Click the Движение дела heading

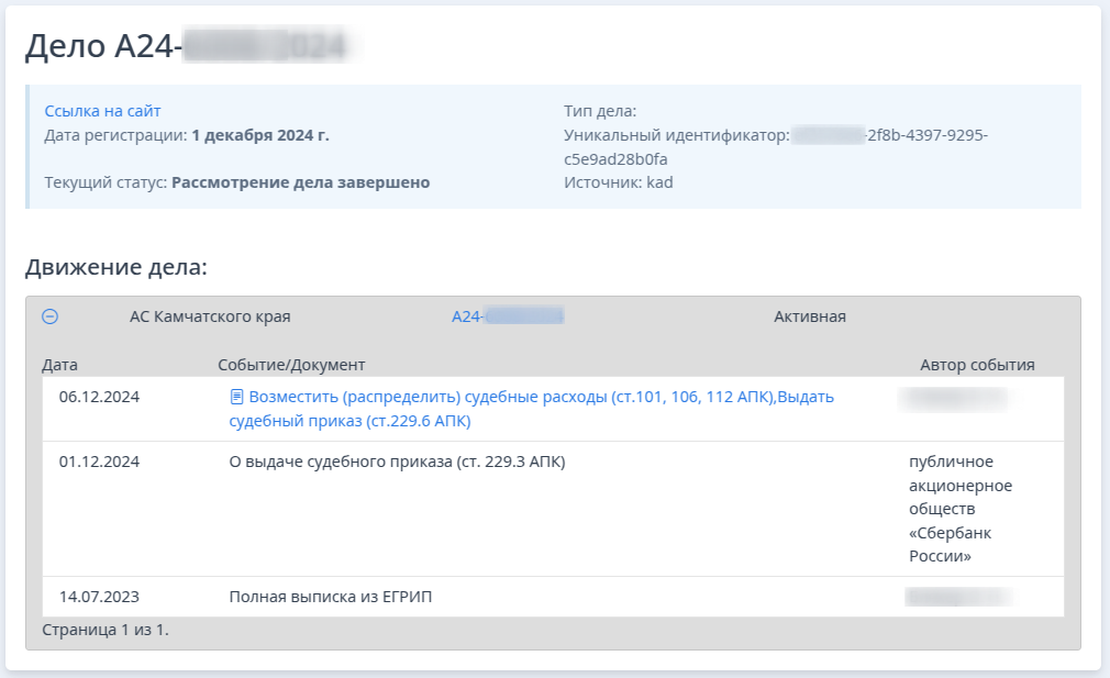(116, 268)
